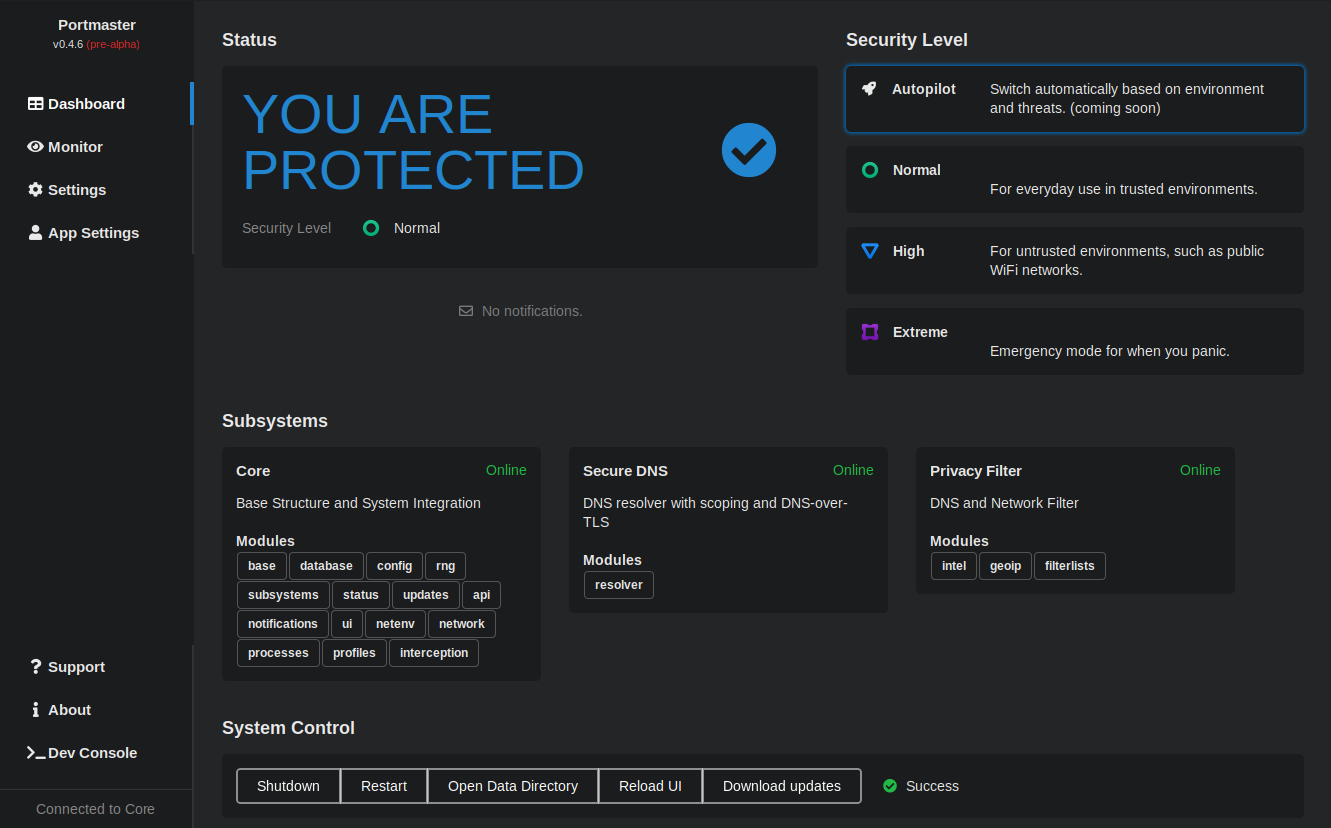Click the About info icon
Screen dimensions: 1331x828
pos(36,710)
